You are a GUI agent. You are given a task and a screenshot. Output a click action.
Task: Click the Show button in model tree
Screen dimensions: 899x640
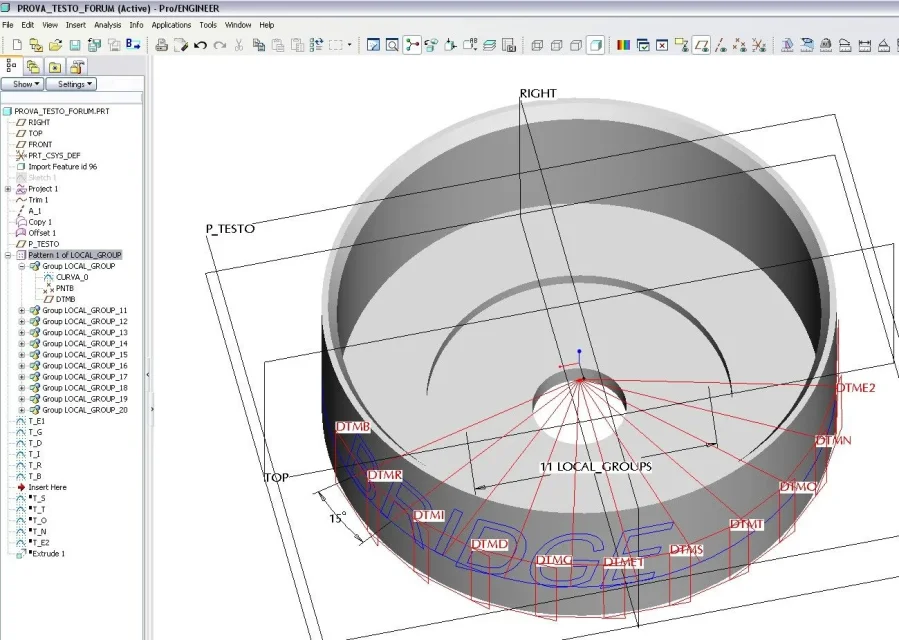[22, 84]
